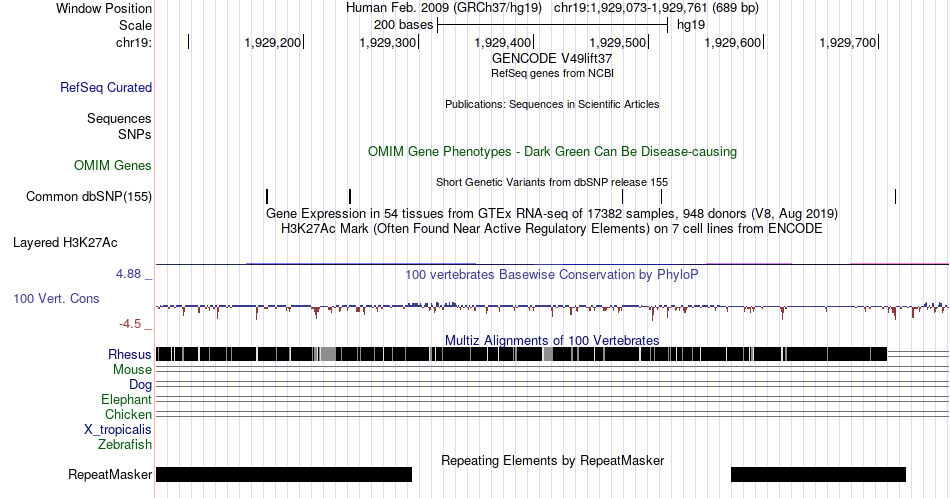Click the Zebrafish alignment row label

pos(125,445)
